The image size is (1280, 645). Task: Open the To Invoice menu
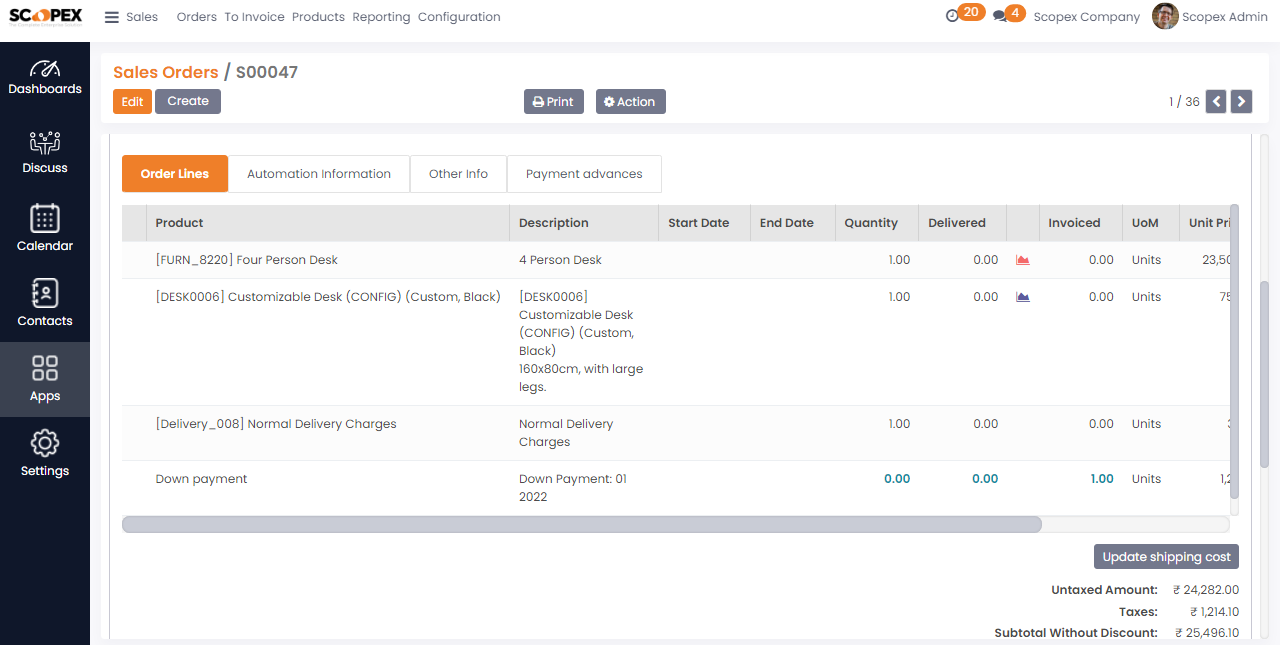pyautogui.click(x=254, y=17)
